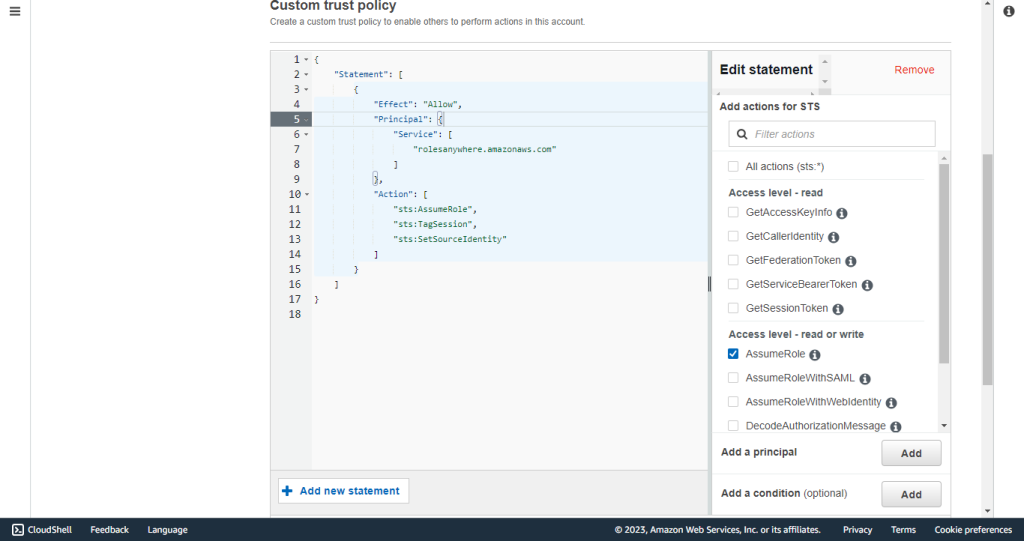This screenshot has height=541, width=1024.
Task: Click the "sts:TagSession" line in editor
Action: point(435,225)
